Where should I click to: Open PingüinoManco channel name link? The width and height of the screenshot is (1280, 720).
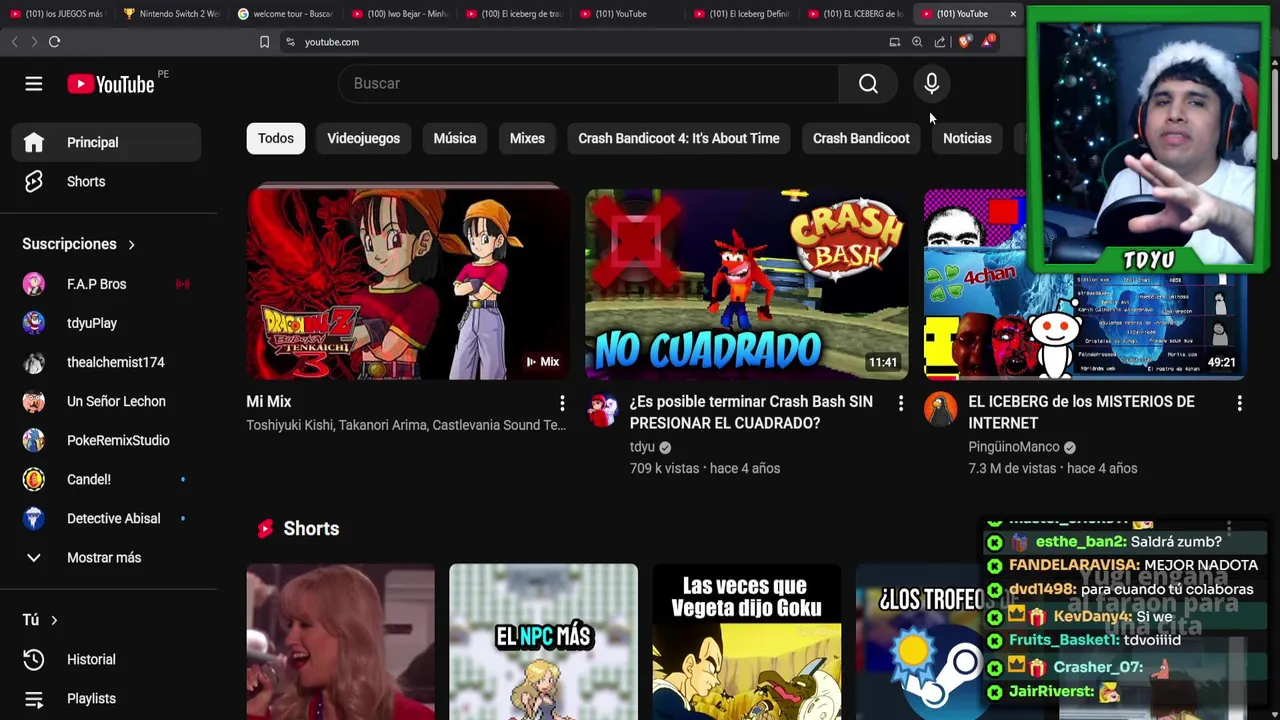[x=1013, y=447]
